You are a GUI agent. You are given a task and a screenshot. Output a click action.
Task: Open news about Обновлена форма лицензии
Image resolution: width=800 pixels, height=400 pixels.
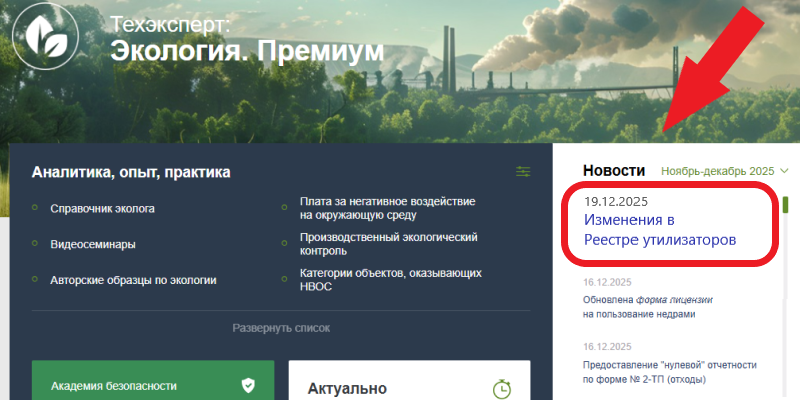tap(653, 306)
